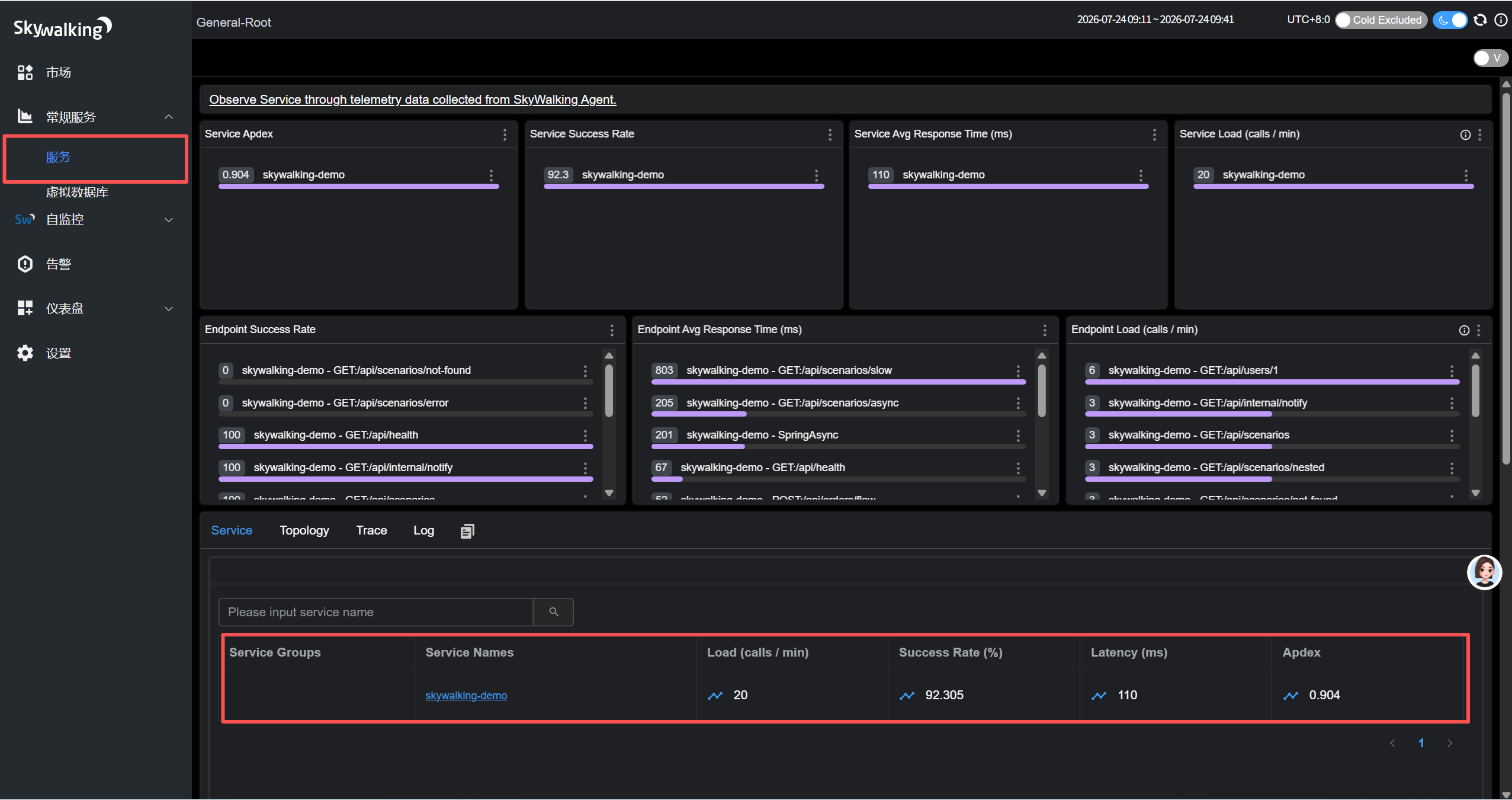Viewport: 1512px width, 800px height.
Task: Open 设置 gear icon in sidebar
Action: (x=25, y=353)
